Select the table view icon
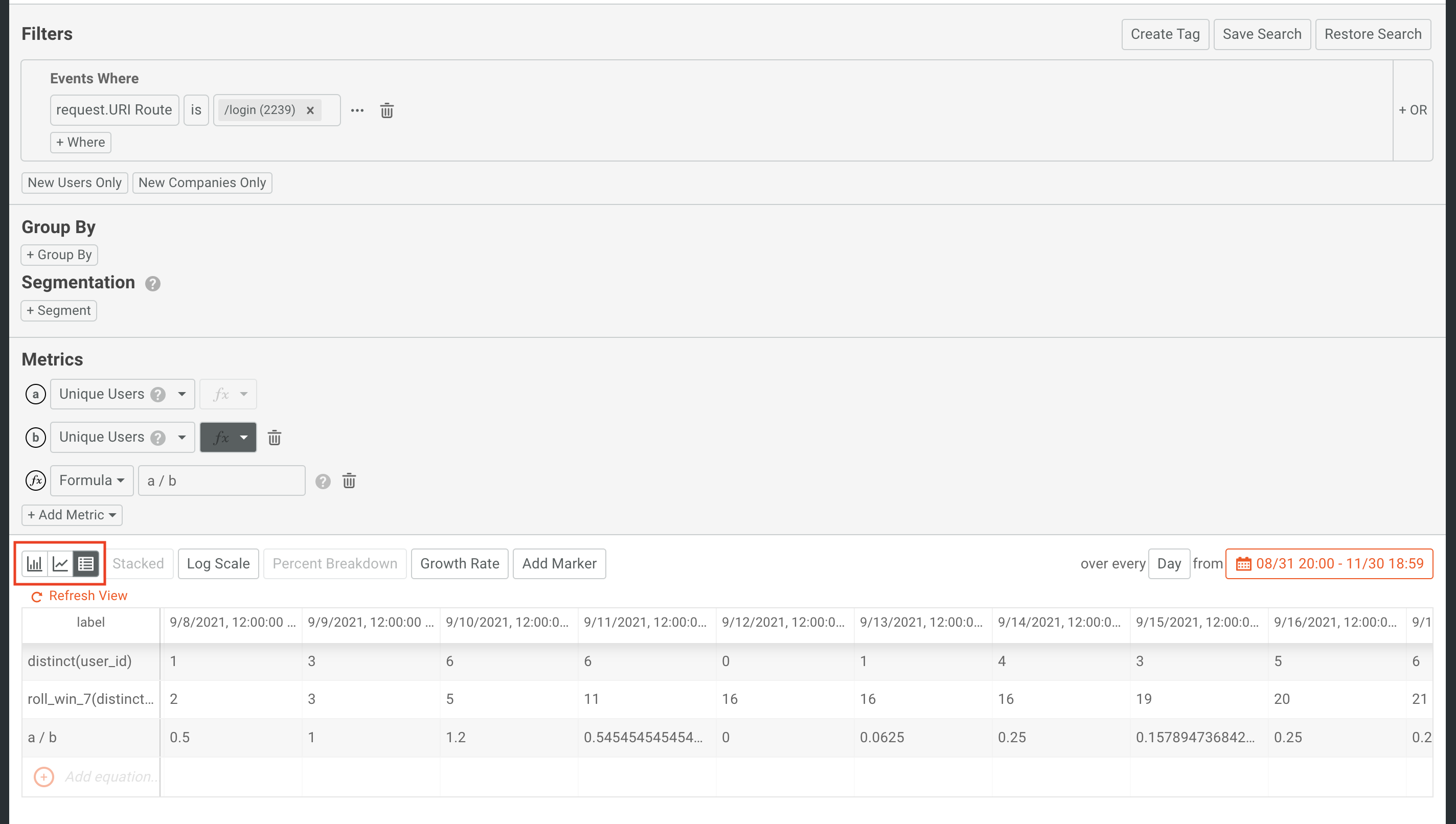The height and width of the screenshot is (824, 1456). (x=85, y=563)
